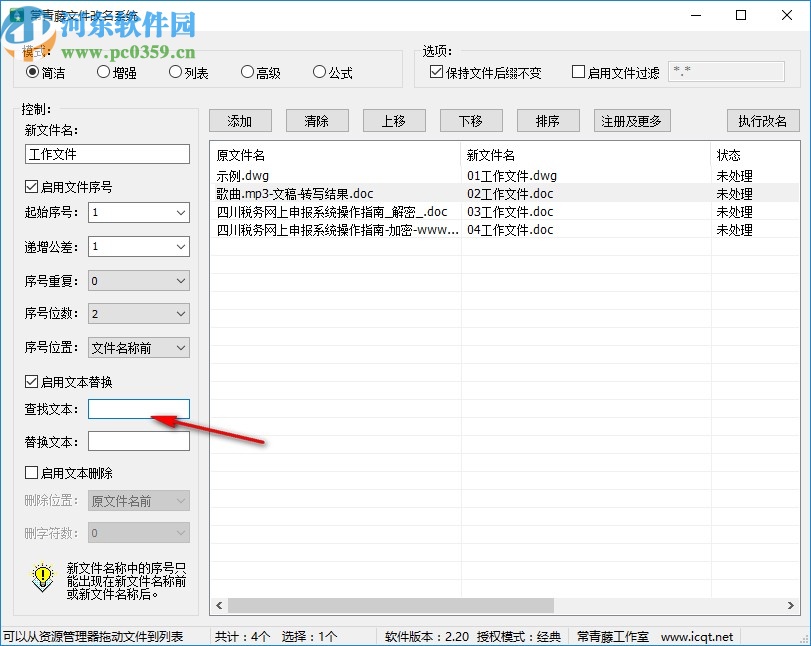
Task: Open the 起始序号 dropdown
Action: (x=183, y=213)
